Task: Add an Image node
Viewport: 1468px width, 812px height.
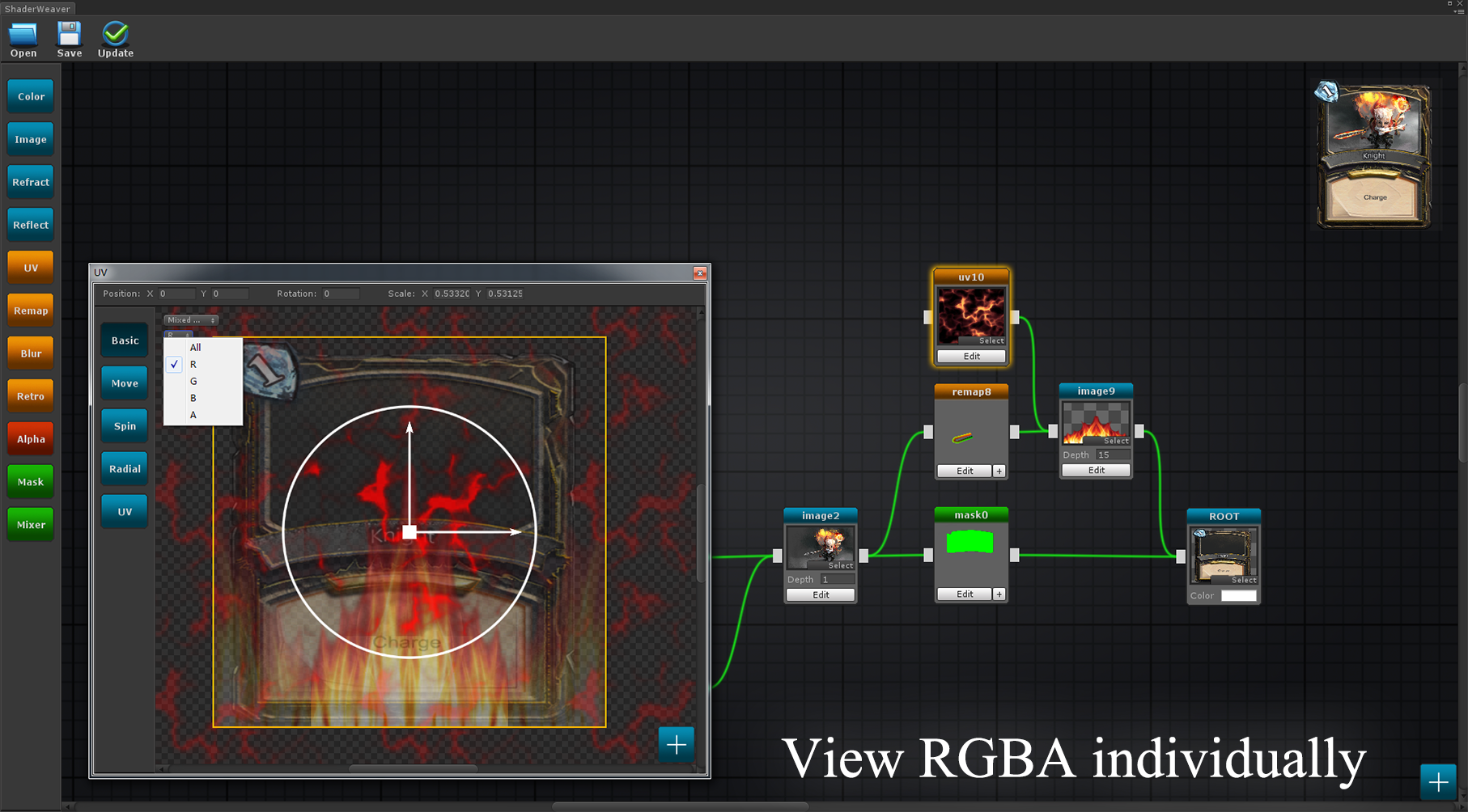Action: pyautogui.click(x=31, y=139)
